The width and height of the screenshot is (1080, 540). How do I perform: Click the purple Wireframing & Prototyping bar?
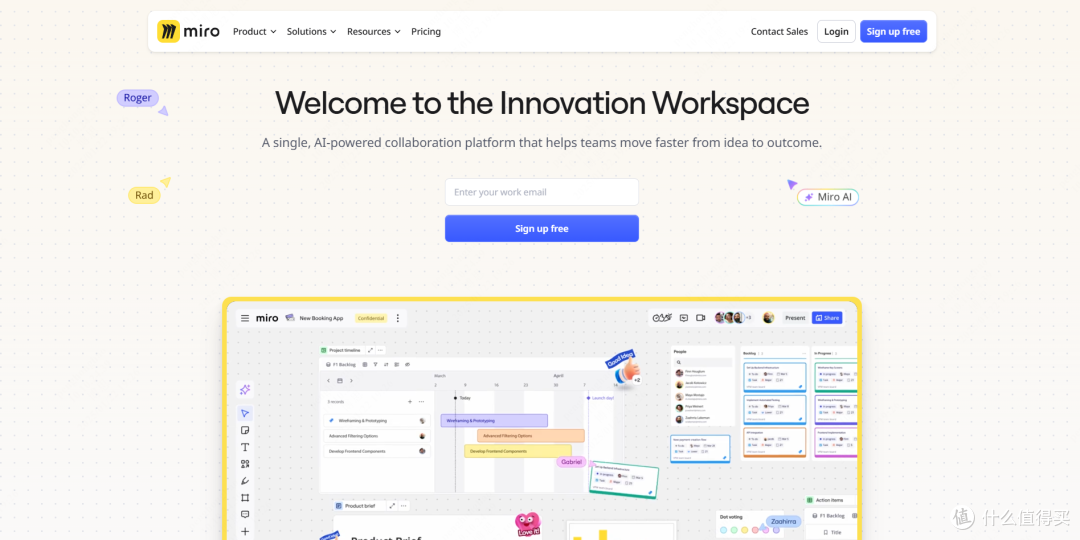(x=494, y=420)
